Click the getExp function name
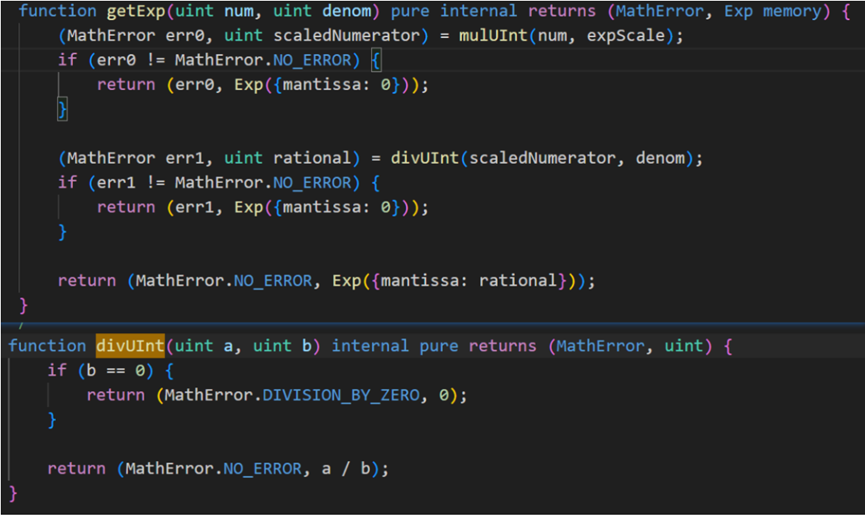Viewport: 865px width, 517px height. (x=135, y=11)
